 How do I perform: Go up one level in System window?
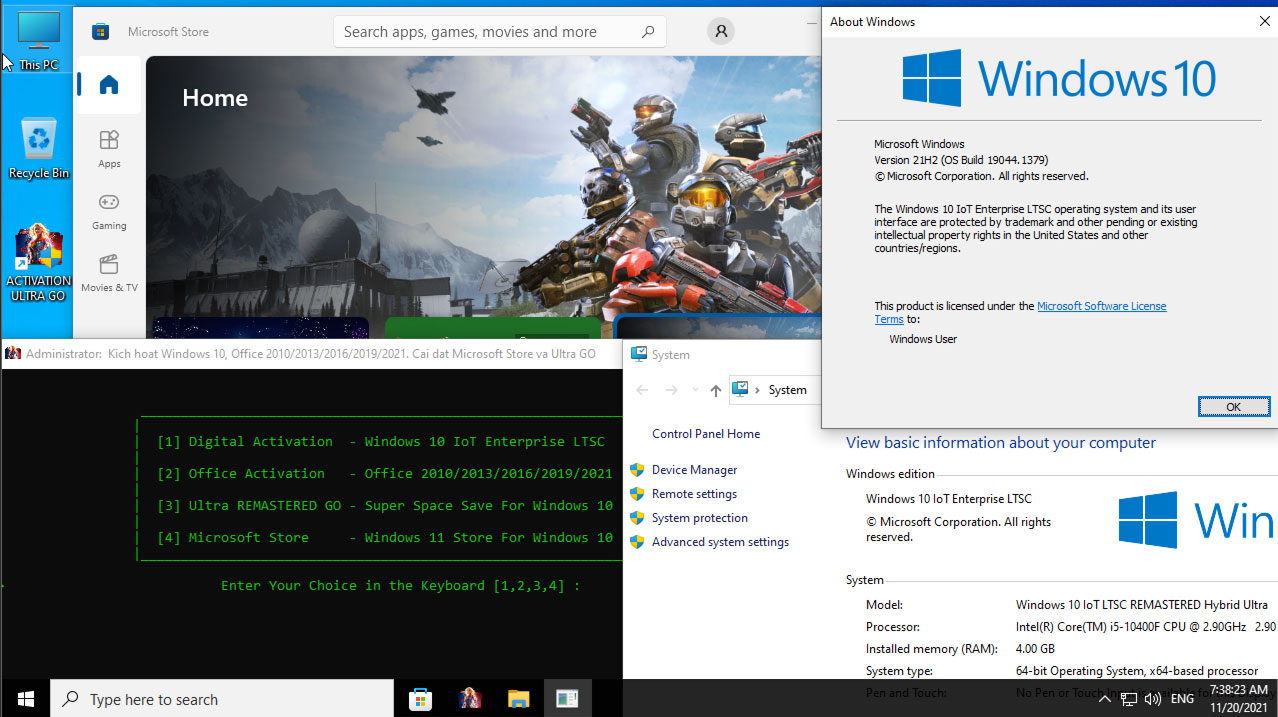click(x=715, y=390)
